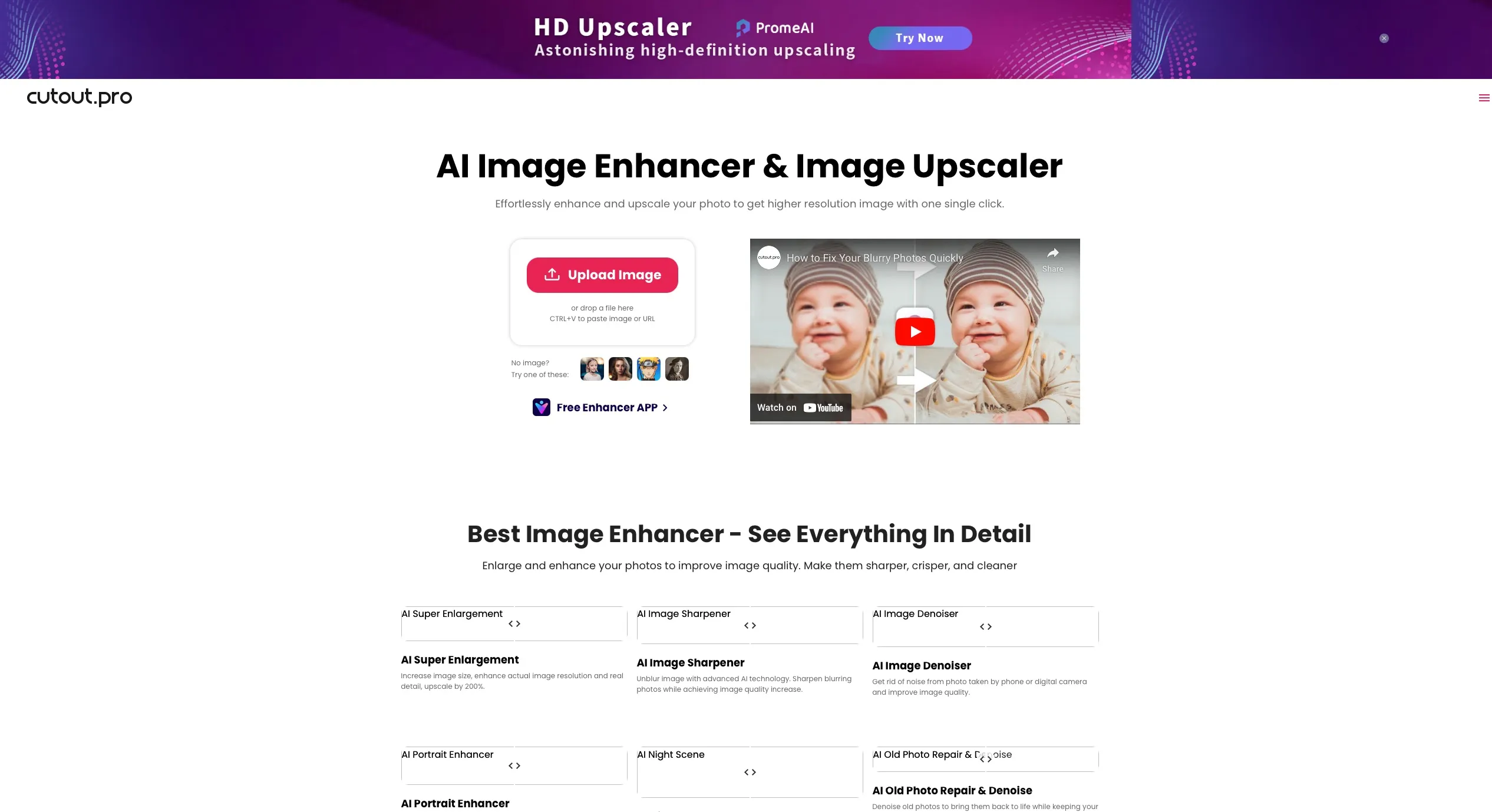
Task: Click the Try Now button on HD Upscaler banner
Action: [919, 37]
